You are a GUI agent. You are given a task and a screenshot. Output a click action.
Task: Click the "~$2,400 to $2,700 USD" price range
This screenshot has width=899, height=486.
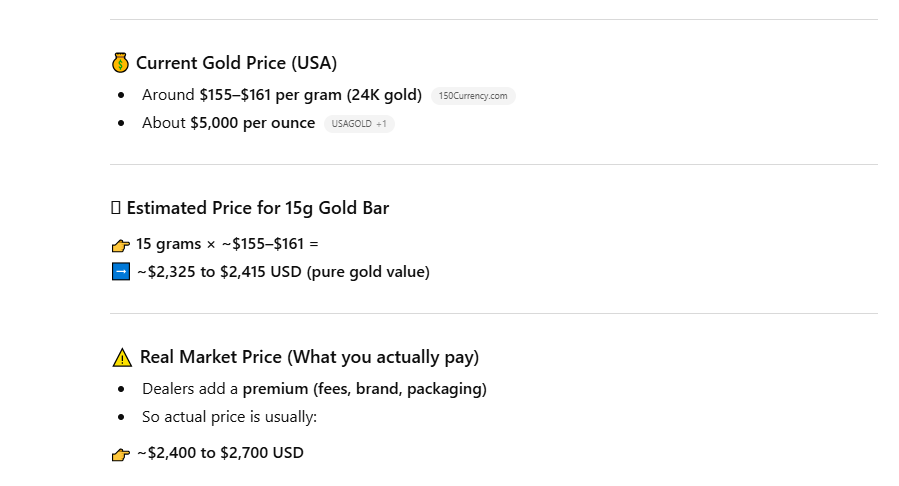[220, 453]
